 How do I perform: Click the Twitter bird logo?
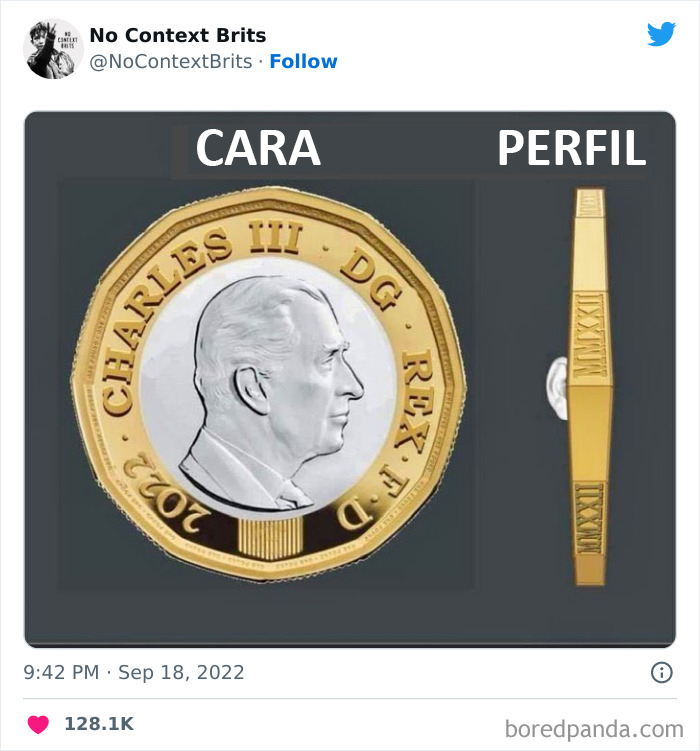[661, 35]
